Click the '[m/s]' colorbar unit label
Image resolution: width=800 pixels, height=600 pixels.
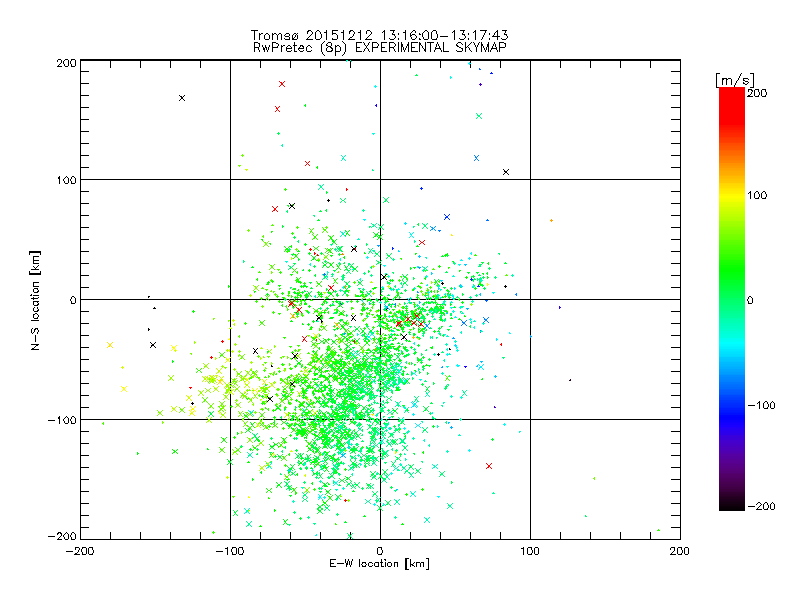[x=735, y=80]
